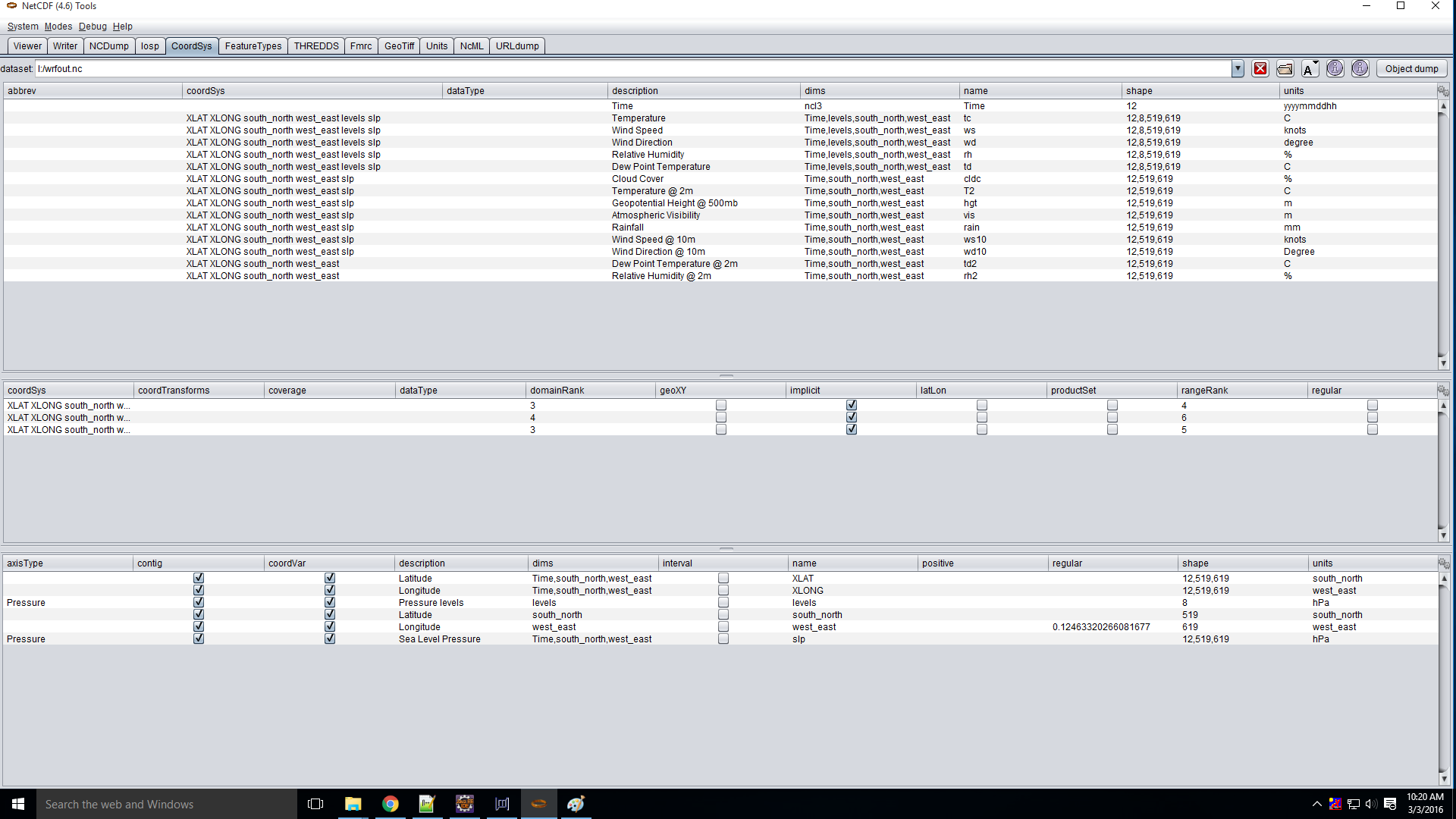Open column settings gear in top table header
1456x819 pixels.
[x=1443, y=91]
